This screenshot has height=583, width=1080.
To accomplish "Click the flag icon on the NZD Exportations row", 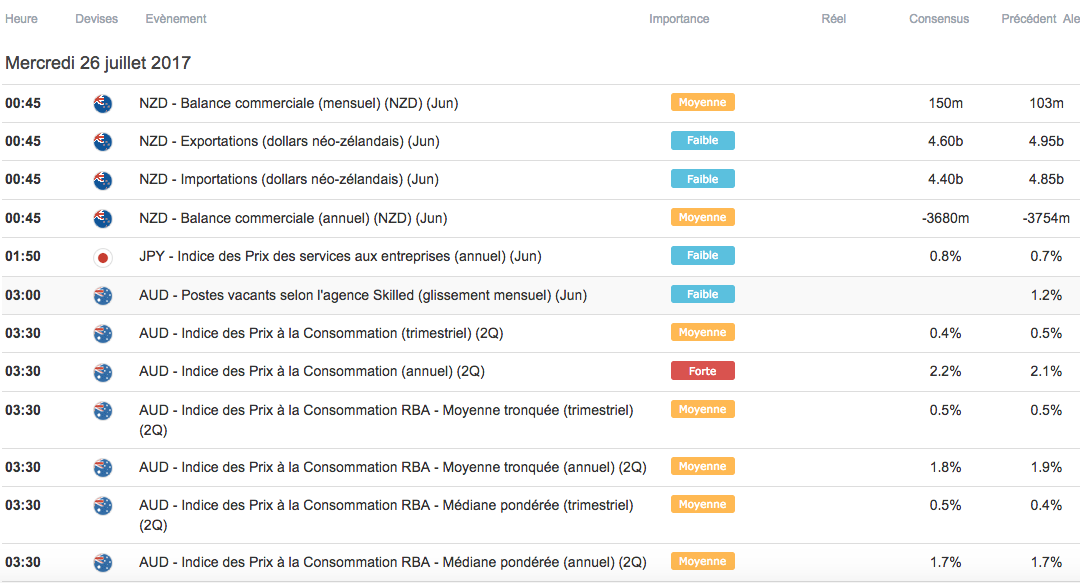I will (102, 141).
